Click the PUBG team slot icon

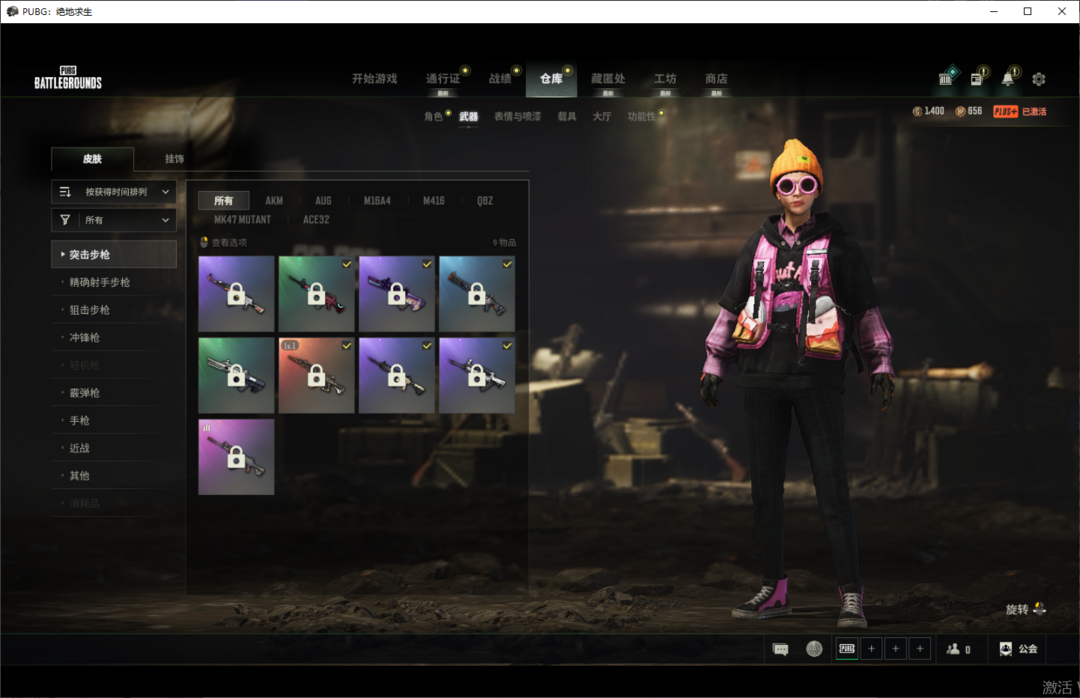click(x=847, y=649)
